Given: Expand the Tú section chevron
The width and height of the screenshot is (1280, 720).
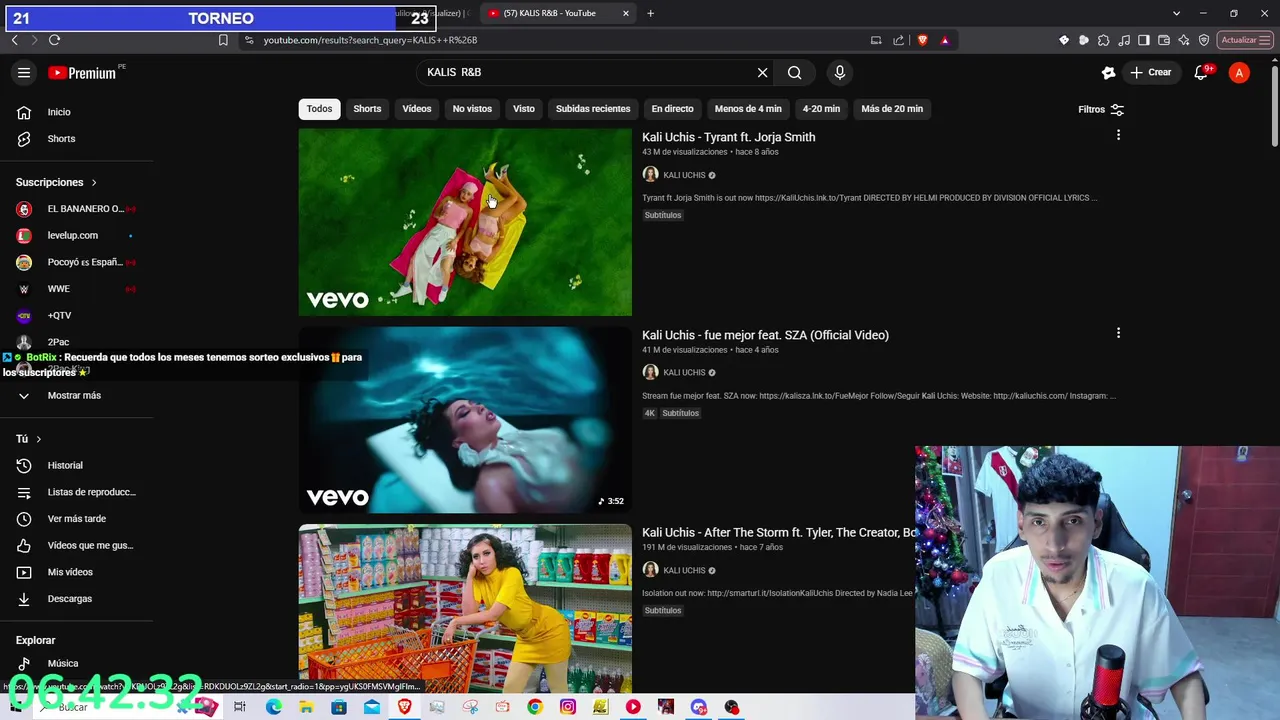Looking at the screenshot, I should coord(39,439).
